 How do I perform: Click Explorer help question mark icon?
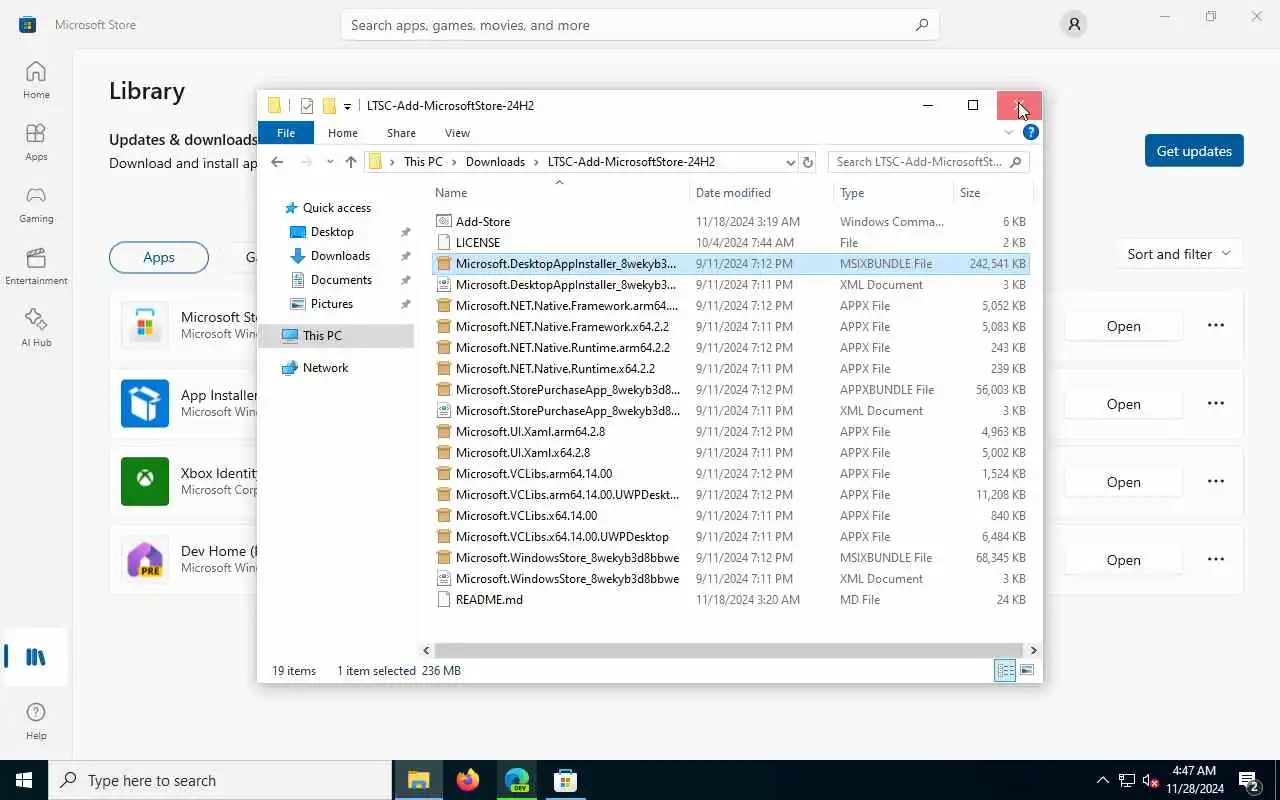(x=1031, y=132)
